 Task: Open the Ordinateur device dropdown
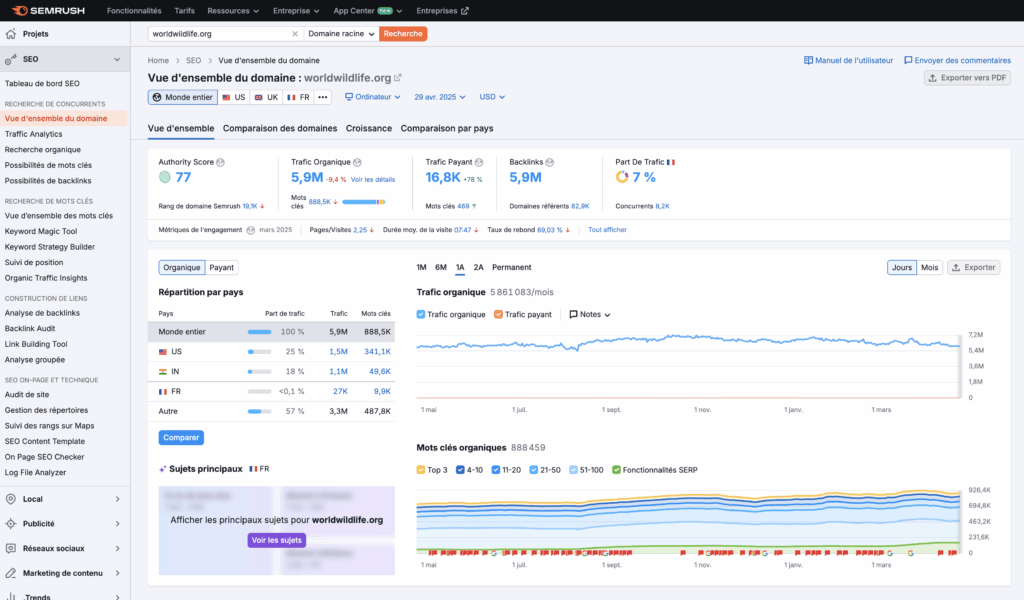(x=373, y=97)
